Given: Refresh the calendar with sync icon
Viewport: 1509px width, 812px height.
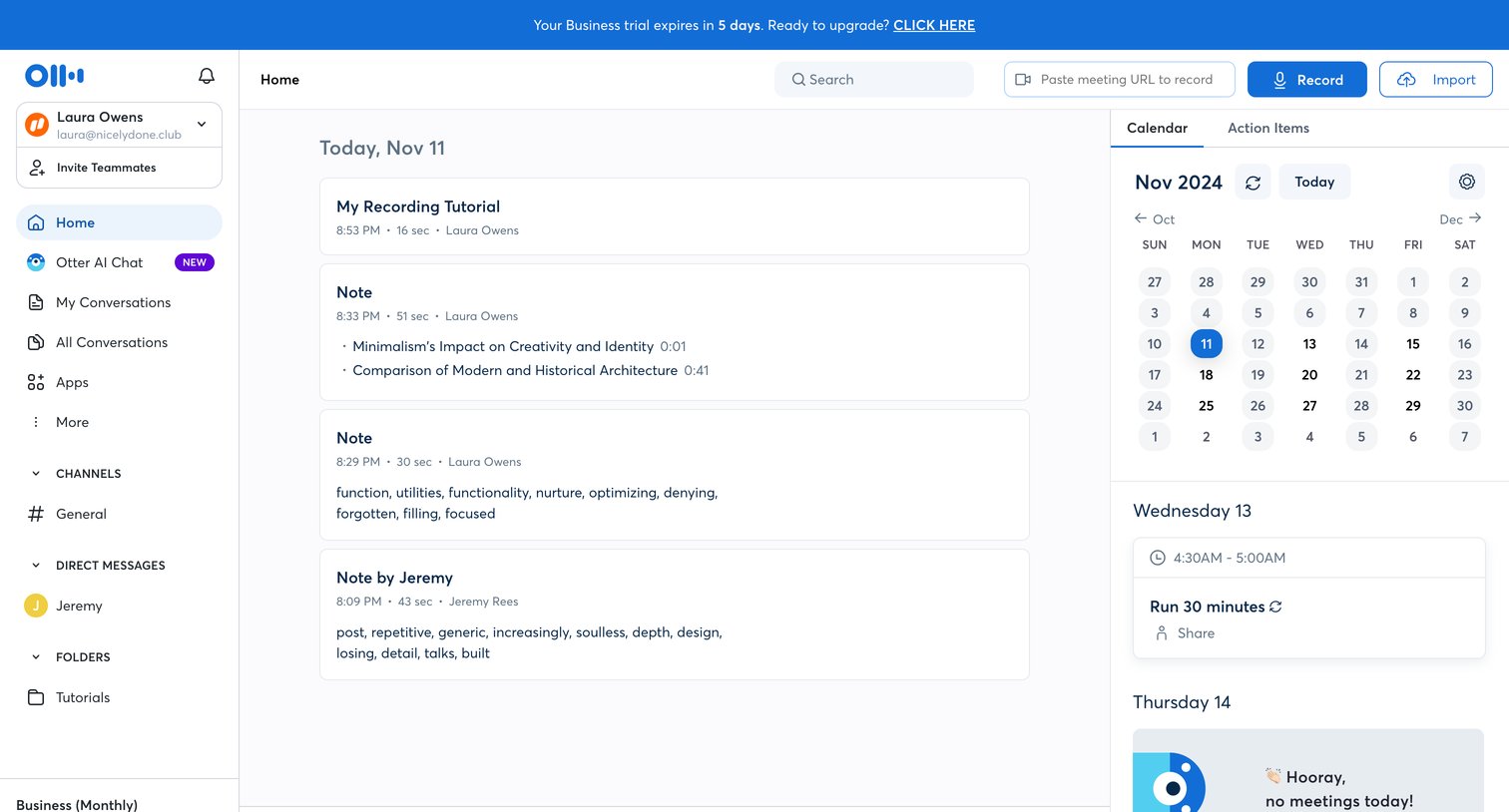Looking at the screenshot, I should pyautogui.click(x=1254, y=183).
